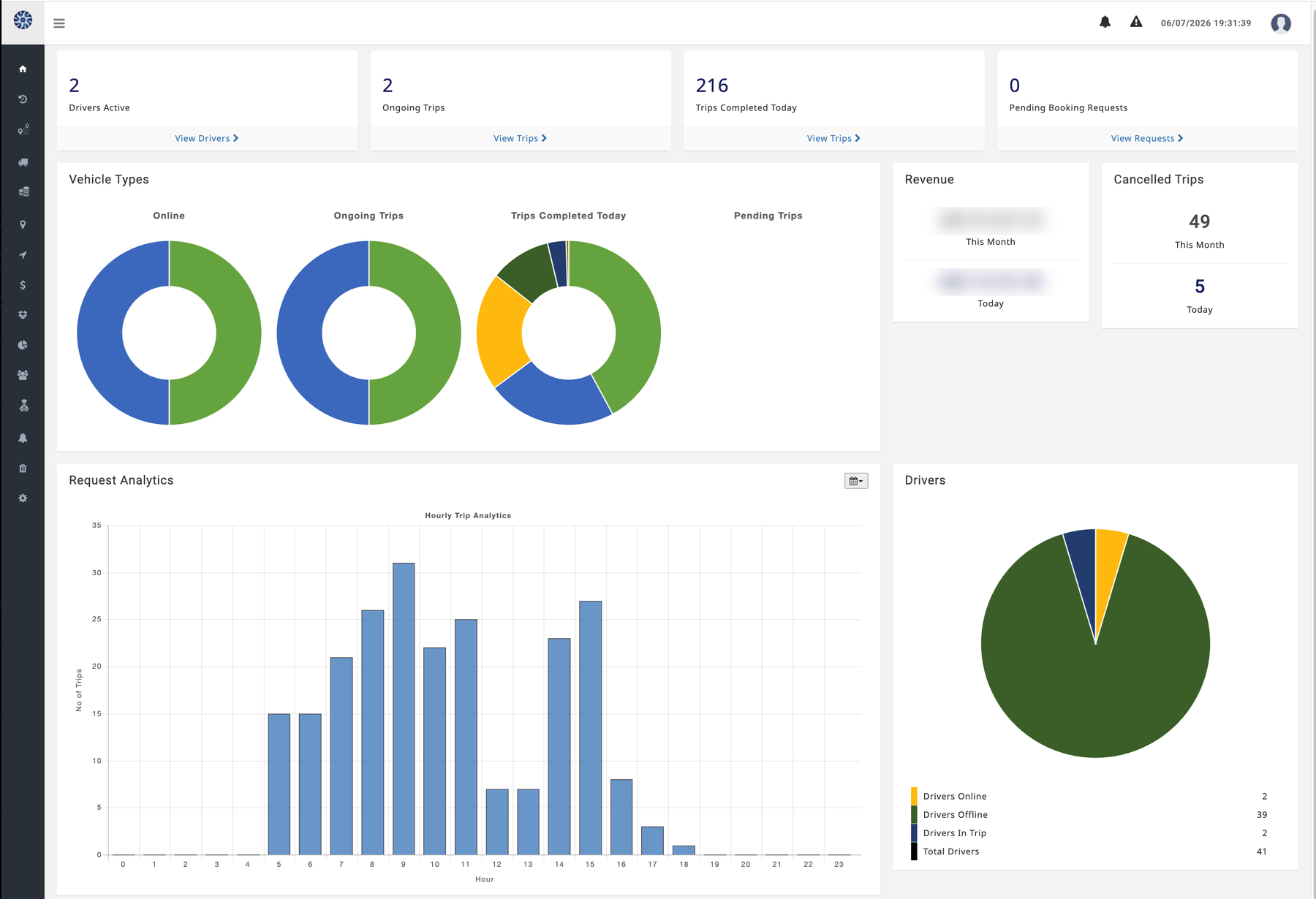This screenshot has height=899, width=1316.
Task: Click the Drivers Offline green legend swatch
Action: pyautogui.click(x=914, y=814)
